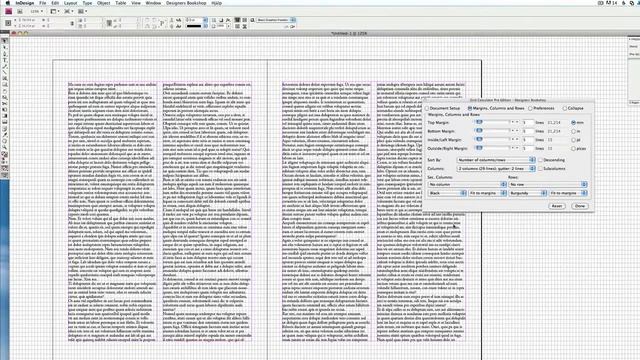Viewport: 640px width, 360px height.
Task: Open the Layout menu
Action: 70,3
